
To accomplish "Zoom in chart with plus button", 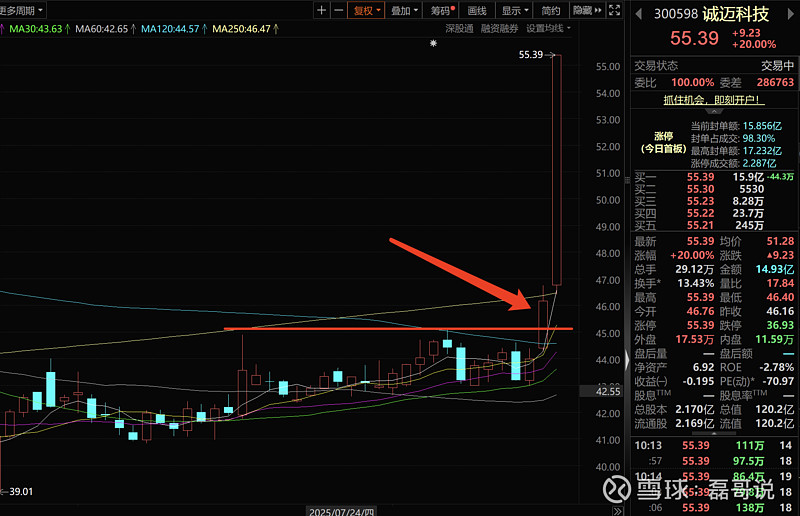I will [321, 10].
